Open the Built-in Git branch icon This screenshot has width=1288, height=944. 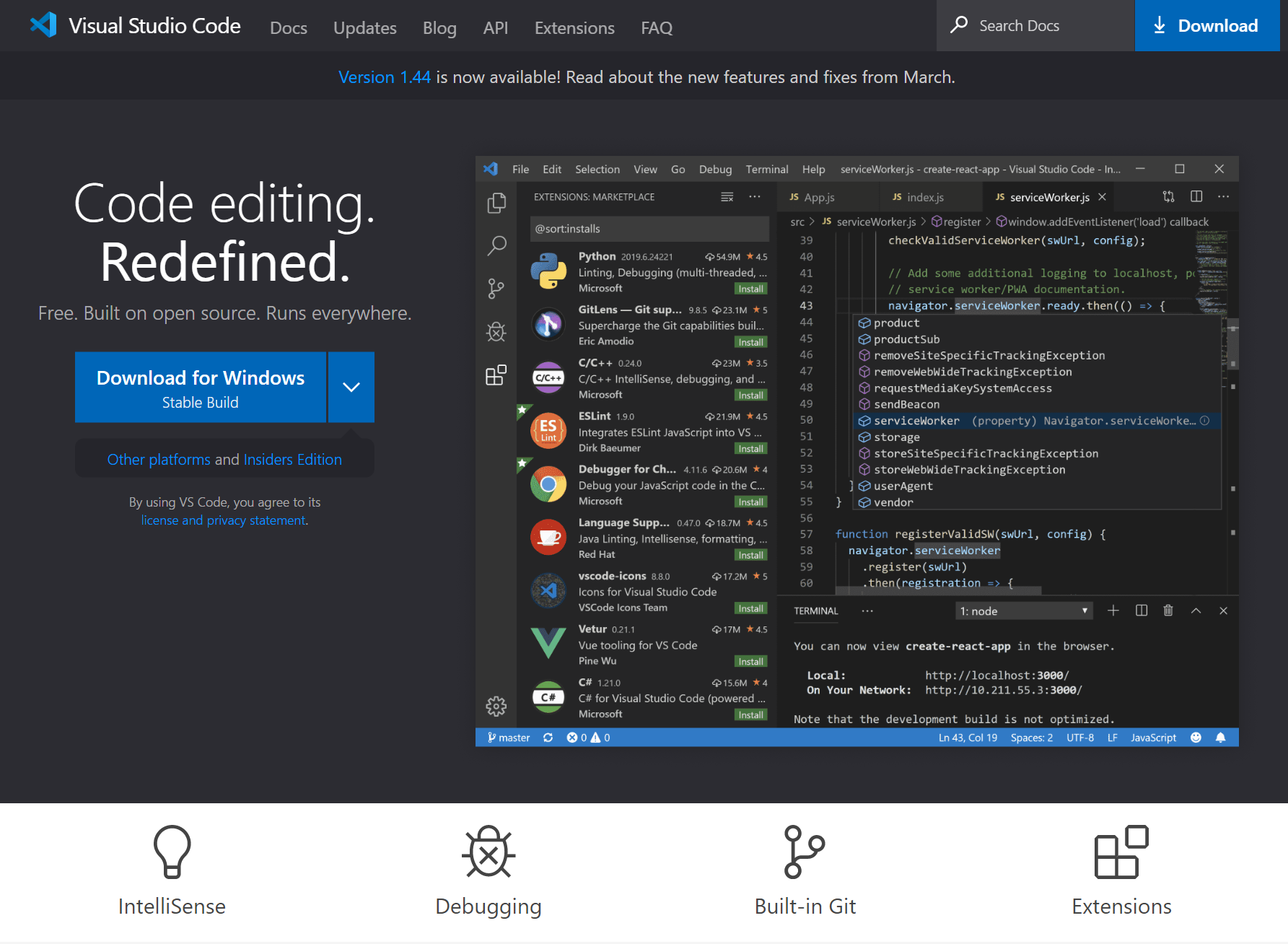click(804, 852)
